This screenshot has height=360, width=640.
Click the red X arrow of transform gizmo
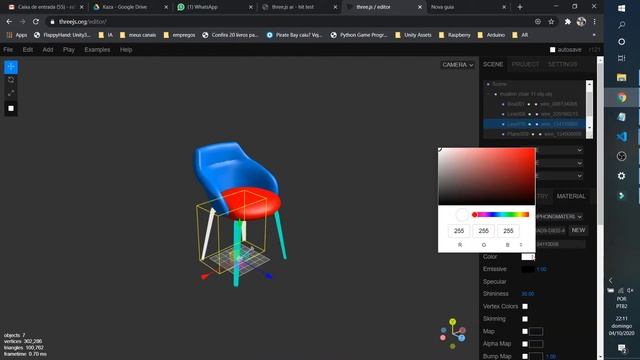205,276
